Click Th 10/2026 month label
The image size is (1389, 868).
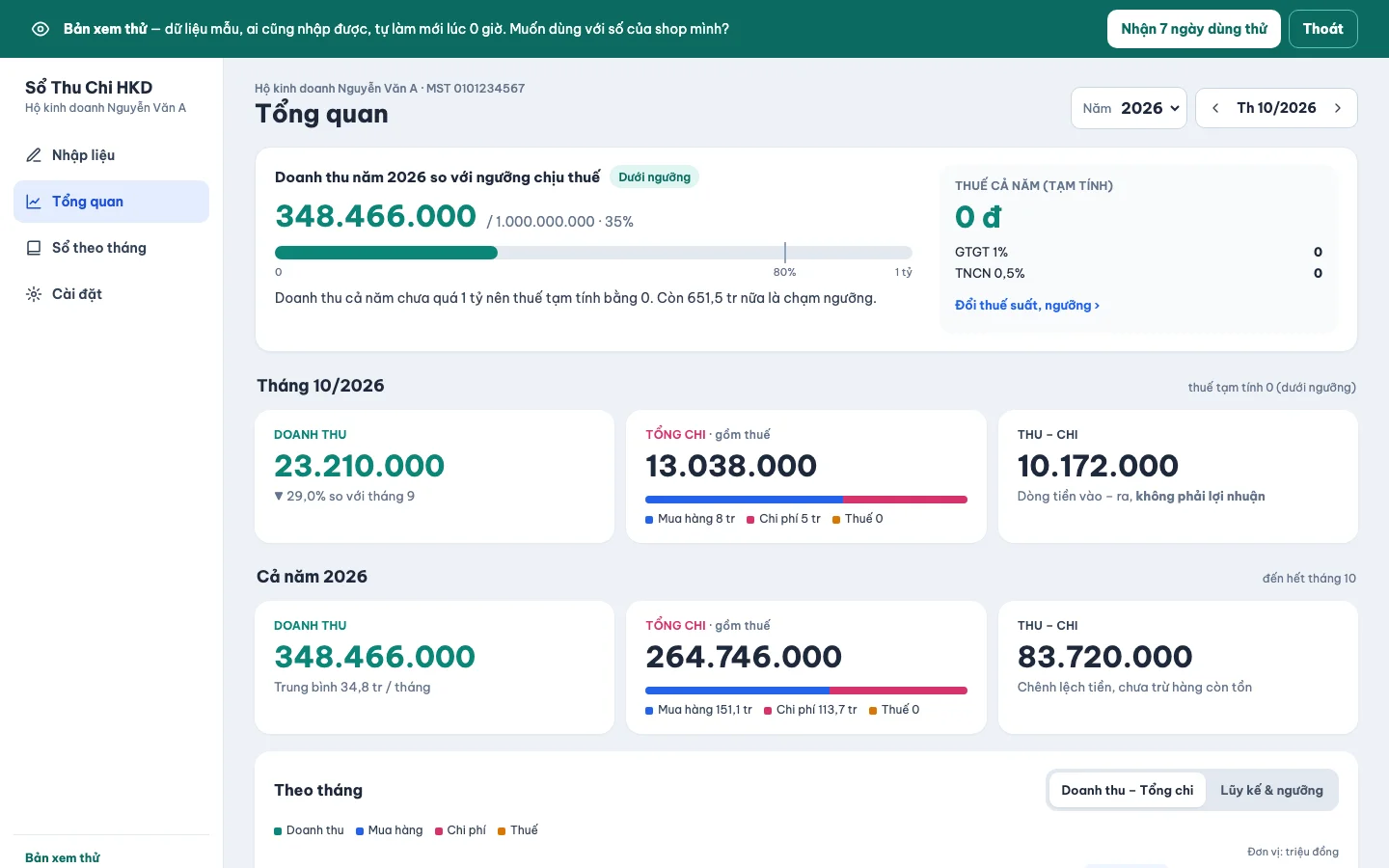coord(1276,108)
